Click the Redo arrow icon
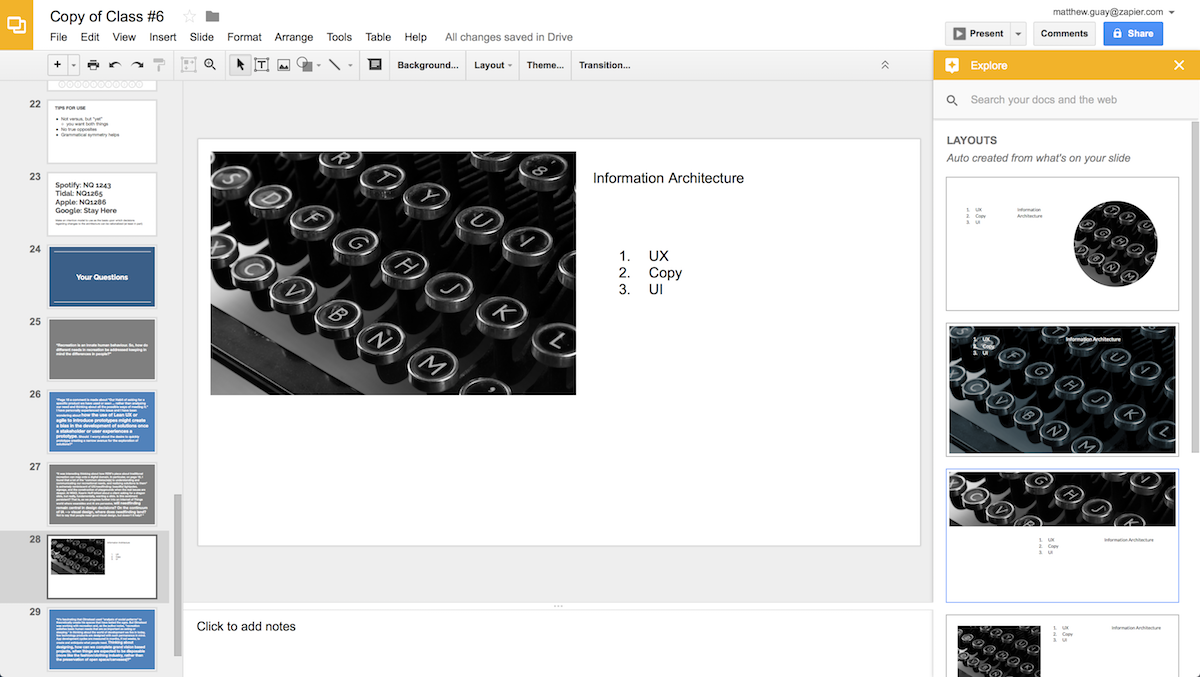Image resolution: width=1200 pixels, height=677 pixels. click(x=137, y=64)
